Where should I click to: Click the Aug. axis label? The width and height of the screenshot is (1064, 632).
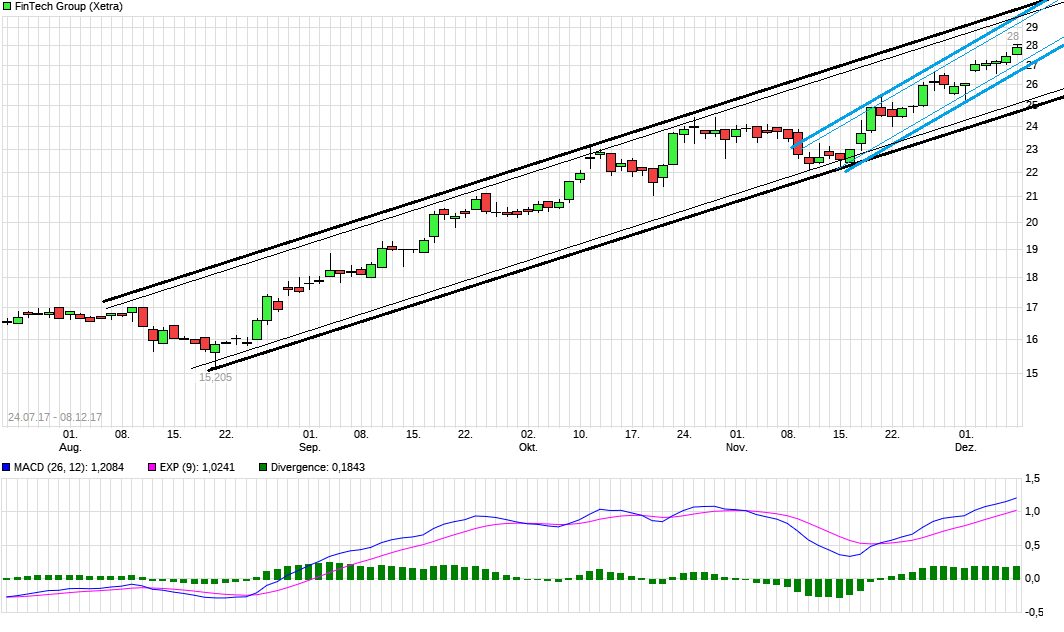tap(69, 448)
